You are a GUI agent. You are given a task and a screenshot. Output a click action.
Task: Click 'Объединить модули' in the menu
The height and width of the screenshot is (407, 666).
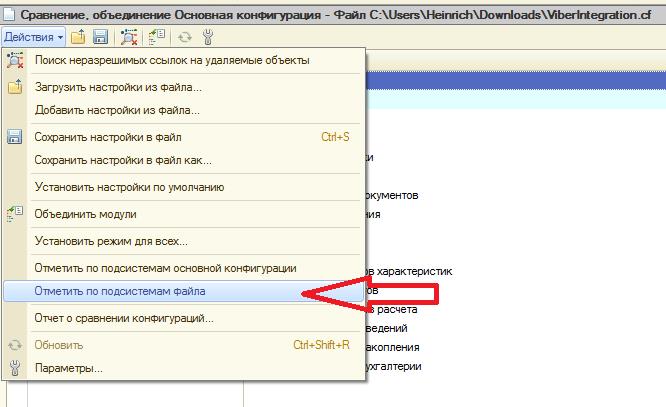click(x=85, y=214)
